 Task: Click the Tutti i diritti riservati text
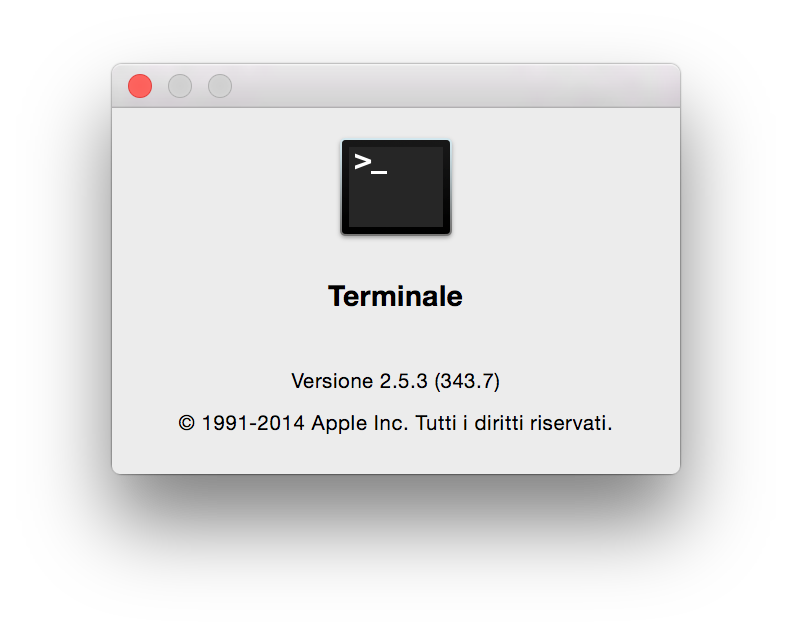click(514, 423)
